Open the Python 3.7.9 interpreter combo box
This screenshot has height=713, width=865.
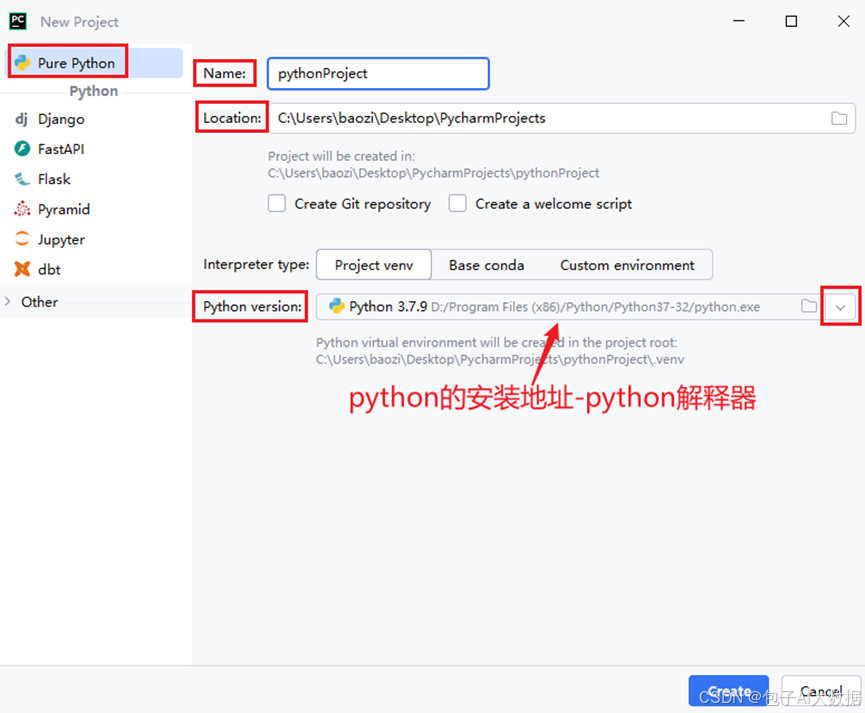tap(570, 307)
